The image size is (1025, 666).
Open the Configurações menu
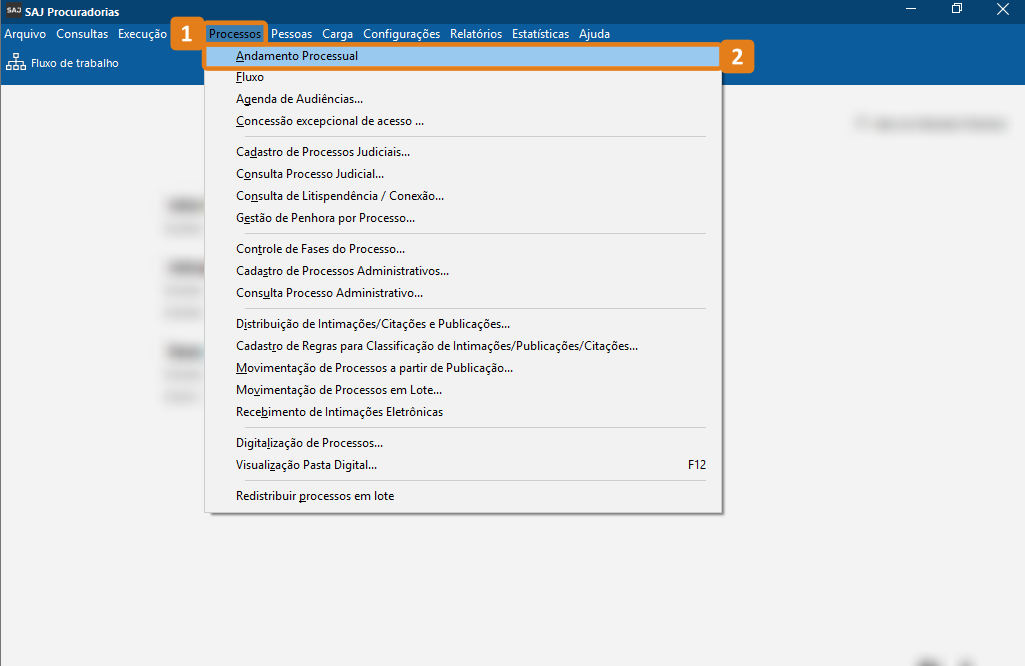click(x=401, y=34)
